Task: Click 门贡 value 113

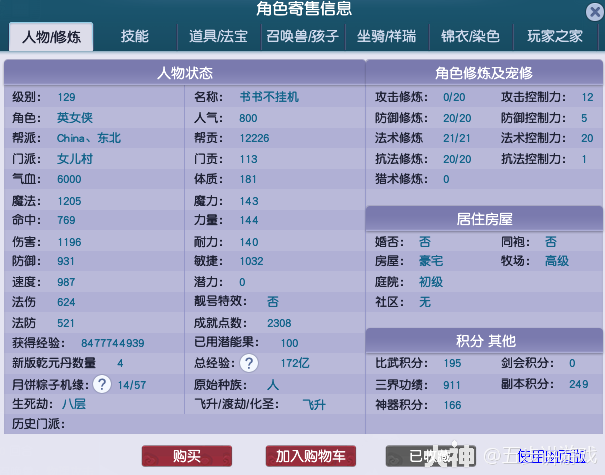Action: point(248,159)
